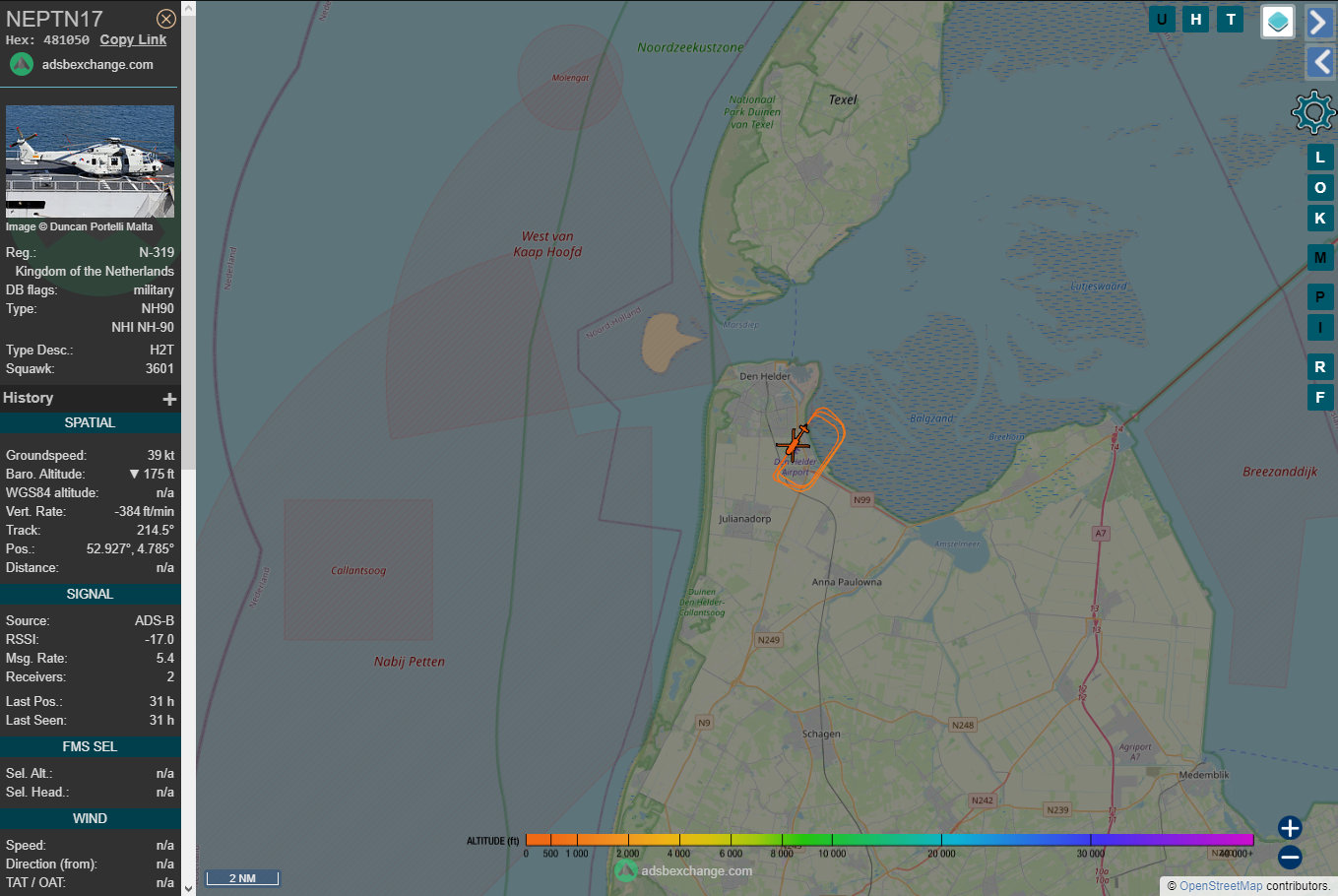Click the SPATIAL section header
This screenshot has width=1338, height=896.
coord(90,422)
